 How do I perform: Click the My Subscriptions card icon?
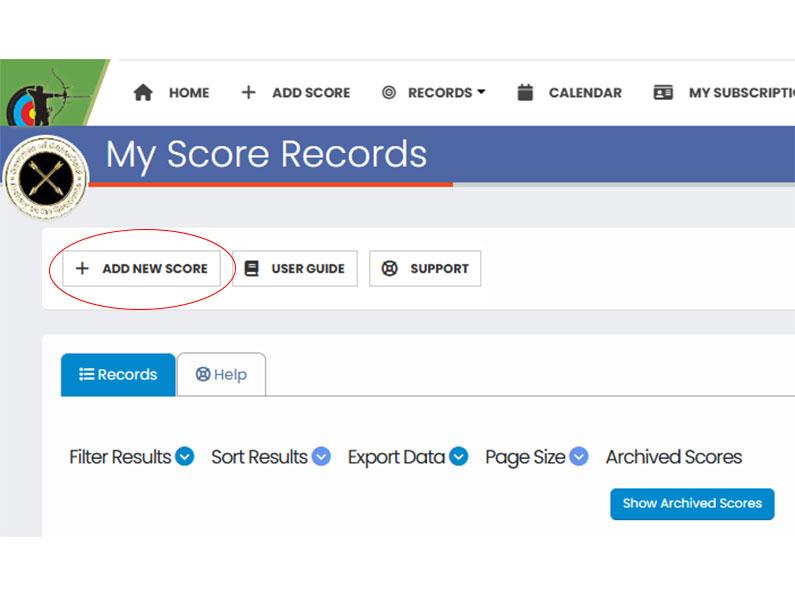pyautogui.click(x=663, y=92)
